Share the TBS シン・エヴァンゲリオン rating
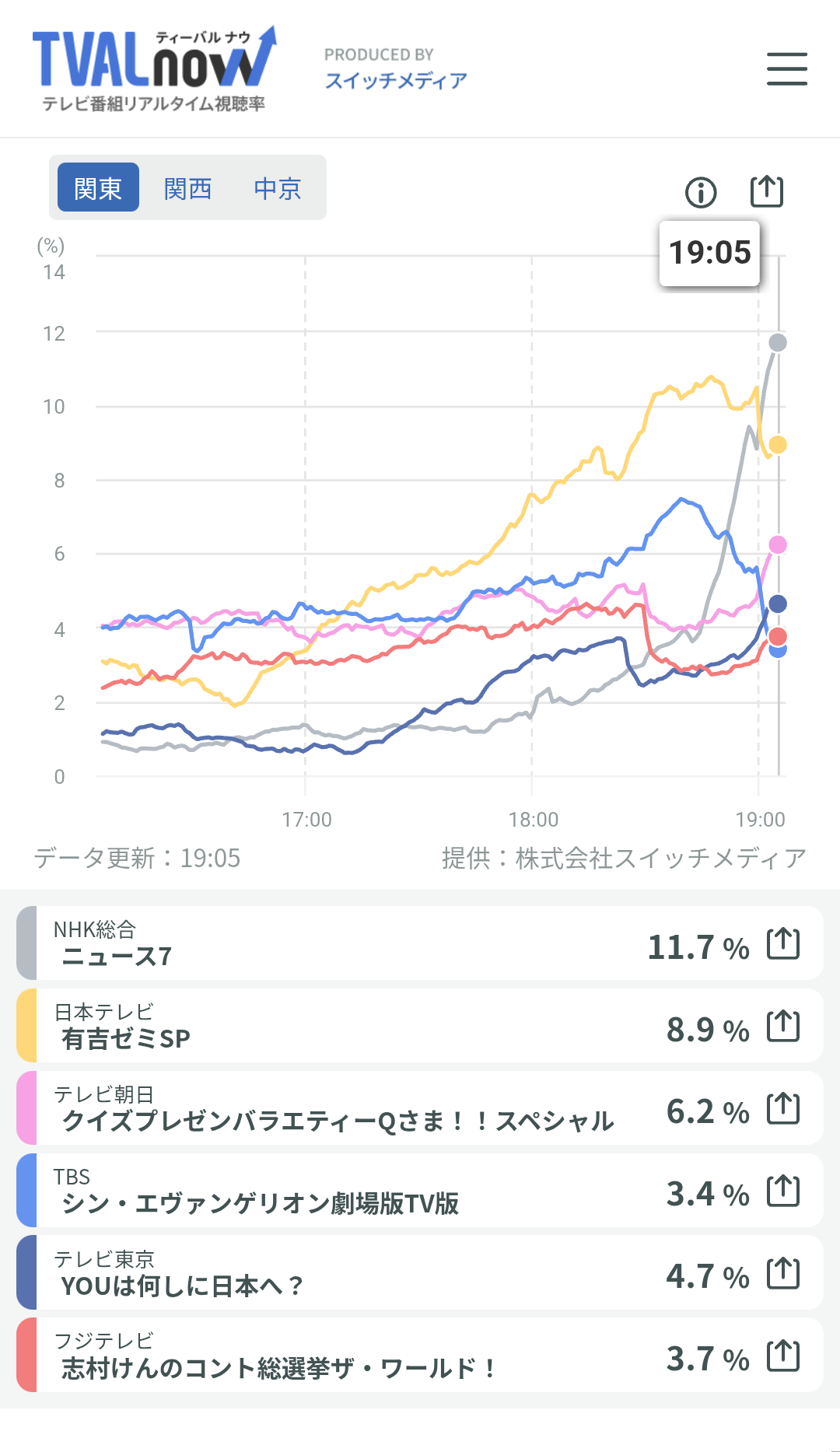This screenshot has height=1452, width=840. coord(782,1191)
